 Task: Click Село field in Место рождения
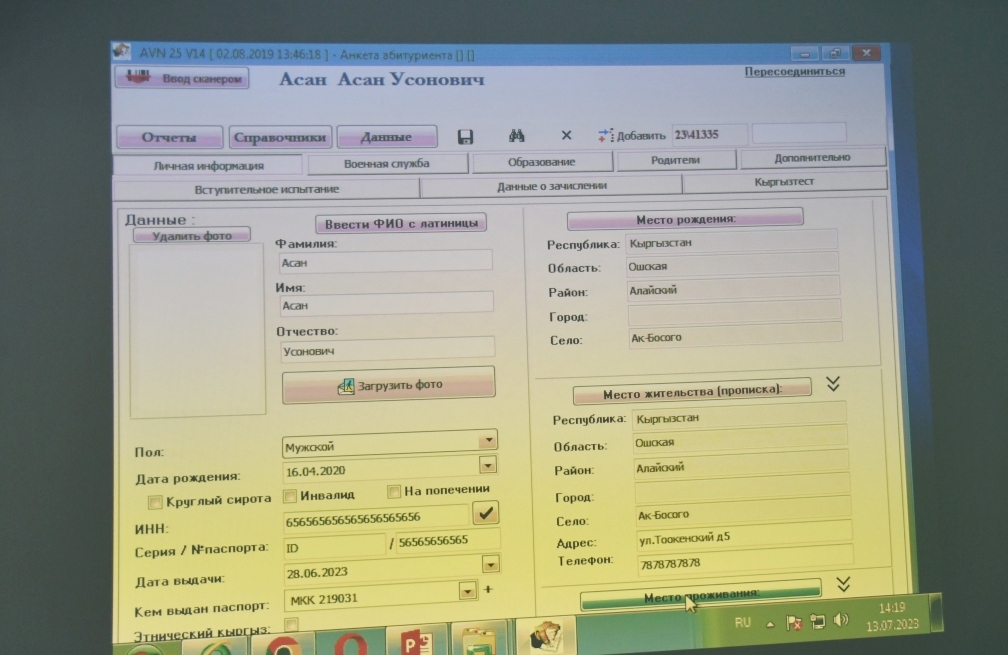(735, 336)
